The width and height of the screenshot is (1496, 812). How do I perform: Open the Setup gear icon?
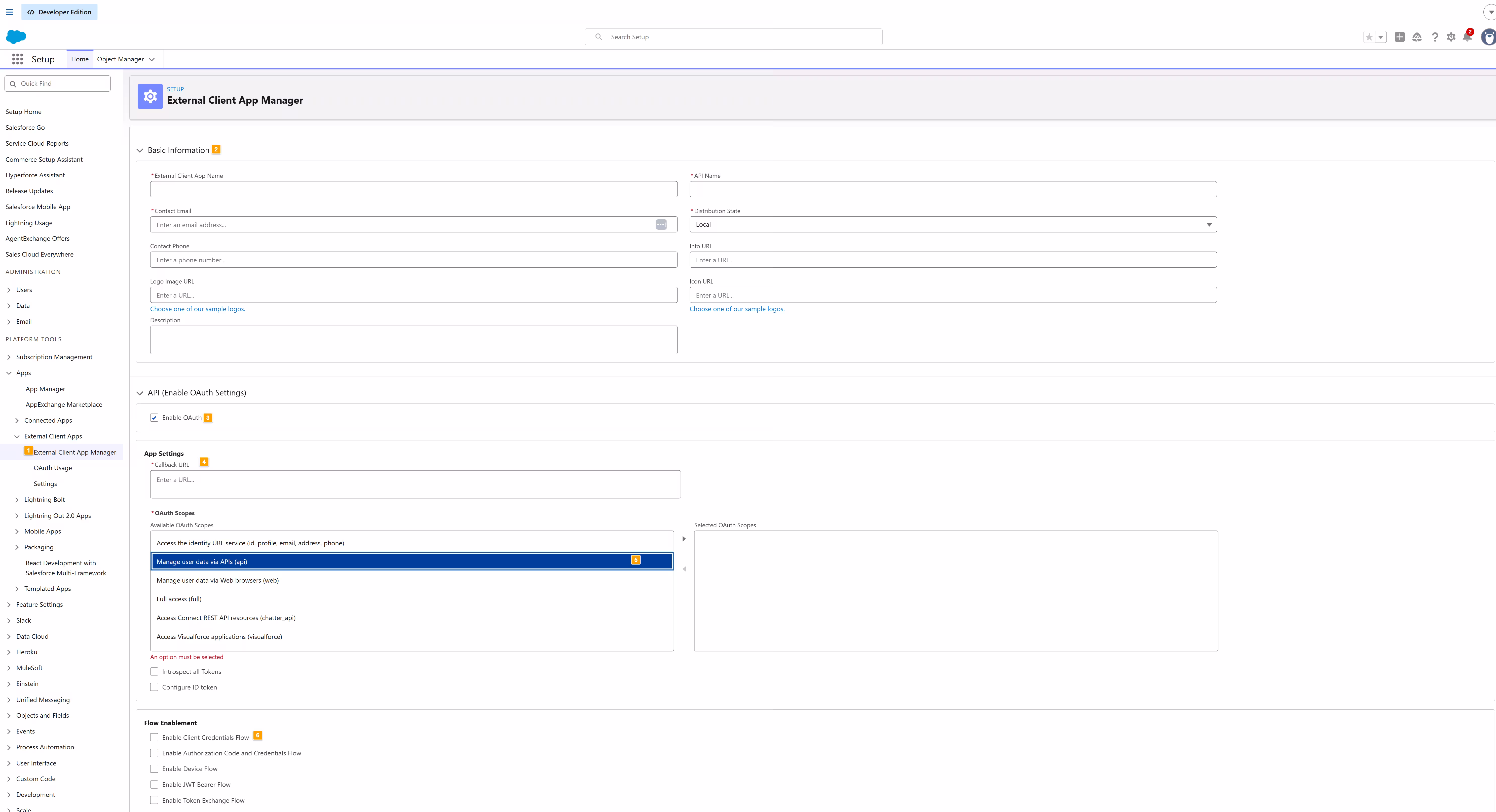coord(1451,37)
